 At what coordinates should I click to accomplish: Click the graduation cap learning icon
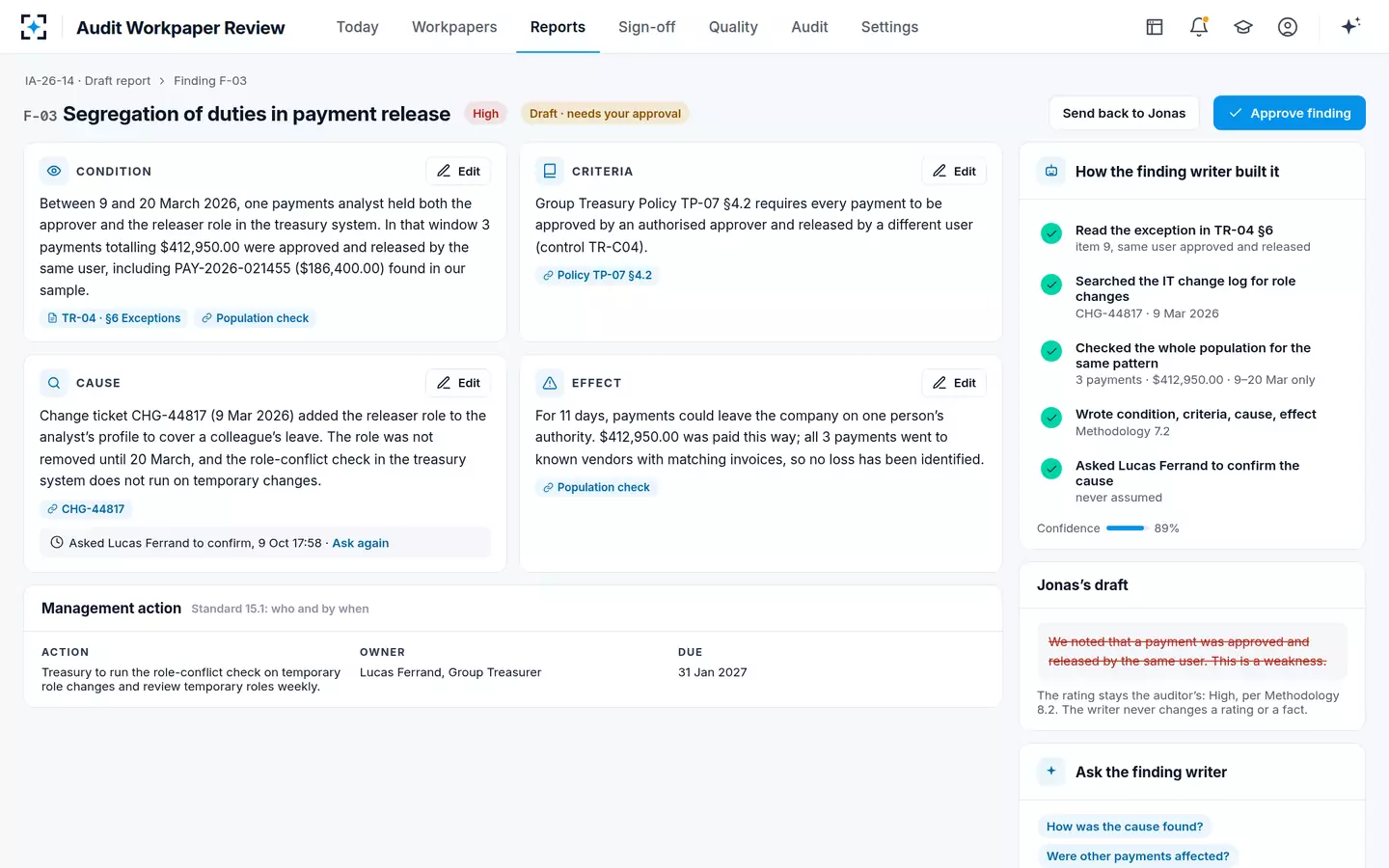click(x=1243, y=27)
